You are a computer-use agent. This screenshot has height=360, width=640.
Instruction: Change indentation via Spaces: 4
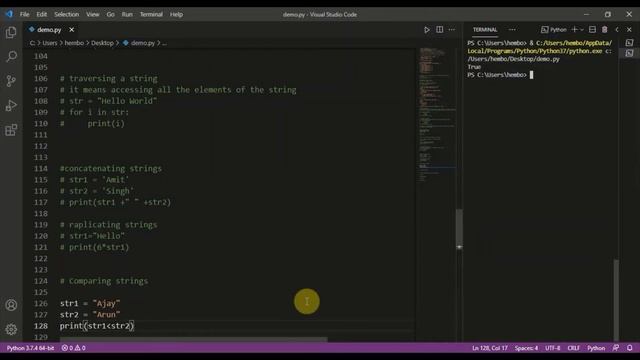click(526, 348)
